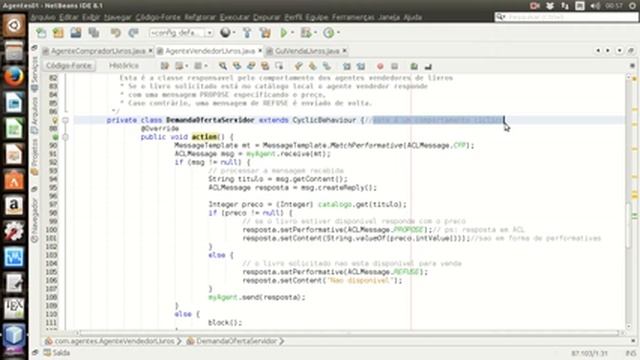This screenshot has height=360, width=640.
Task: Open dropdown arrow beside Run Project icon
Action: pyautogui.click(x=292, y=33)
